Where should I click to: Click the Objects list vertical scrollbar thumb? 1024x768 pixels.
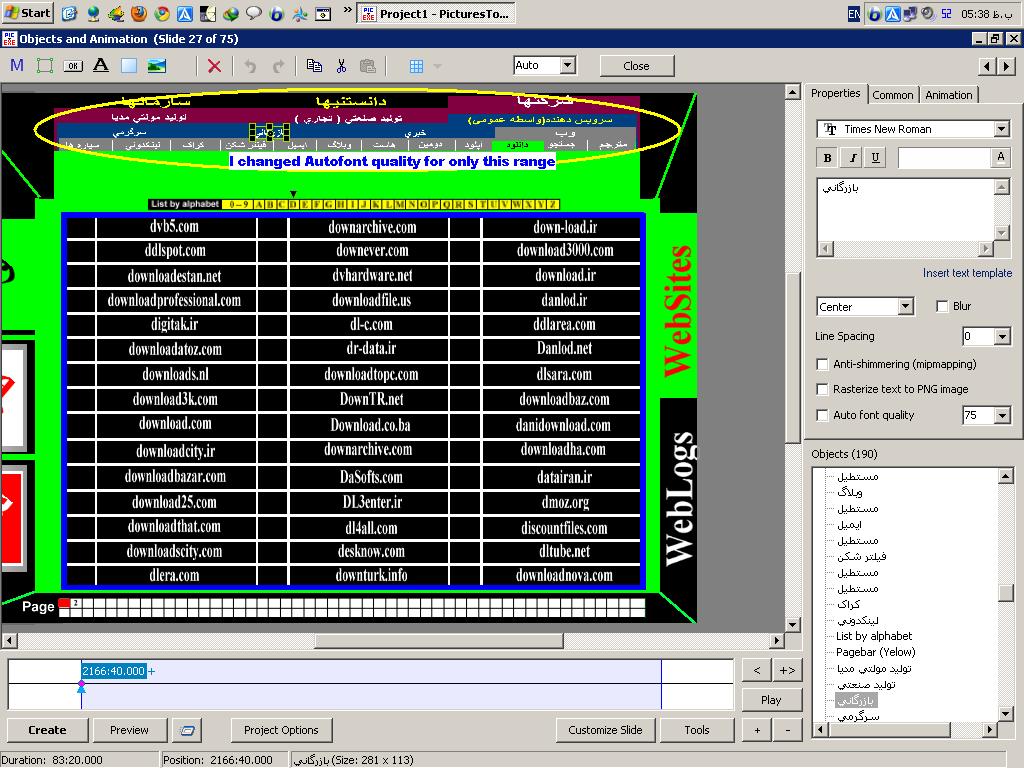point(1006,592)
